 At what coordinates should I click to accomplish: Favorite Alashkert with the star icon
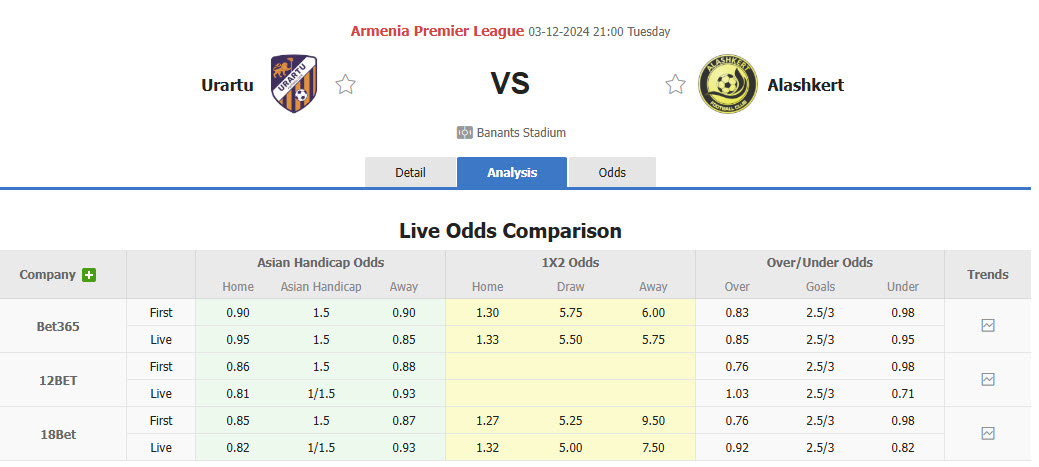click(x=675, y=85)
